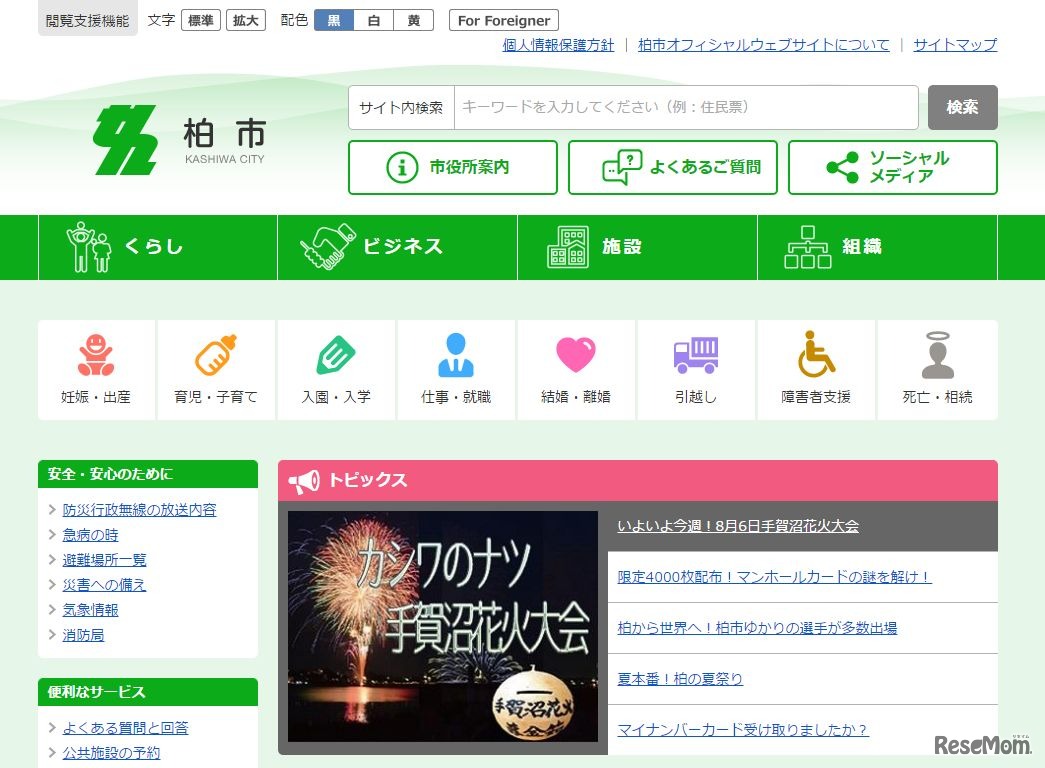This screenshot has width=1045, height=768.
Task: Keep text size at 標準
Action: pyautogui.click(x=200, y=19)
